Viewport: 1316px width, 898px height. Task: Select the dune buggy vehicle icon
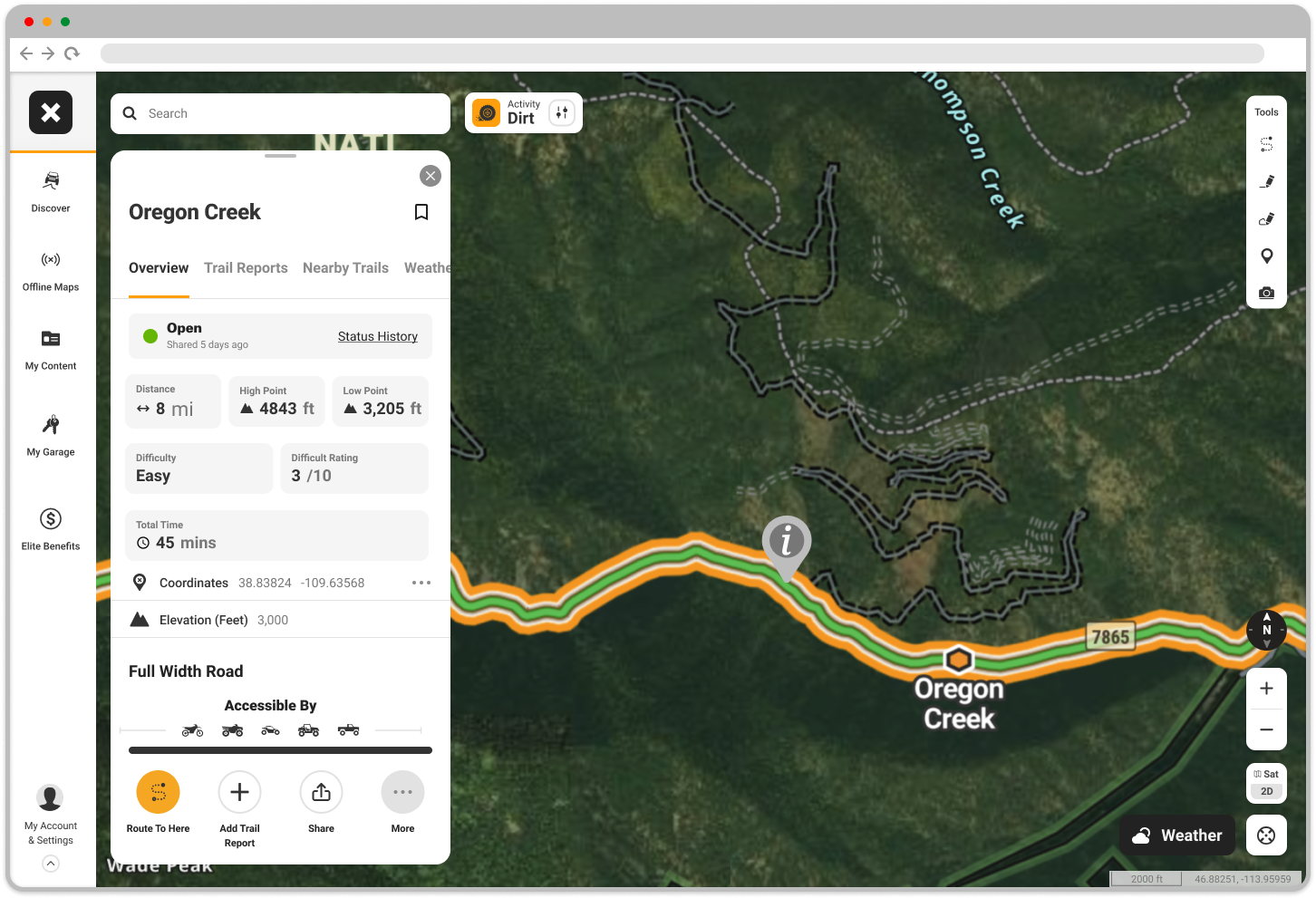click(271, 730)
